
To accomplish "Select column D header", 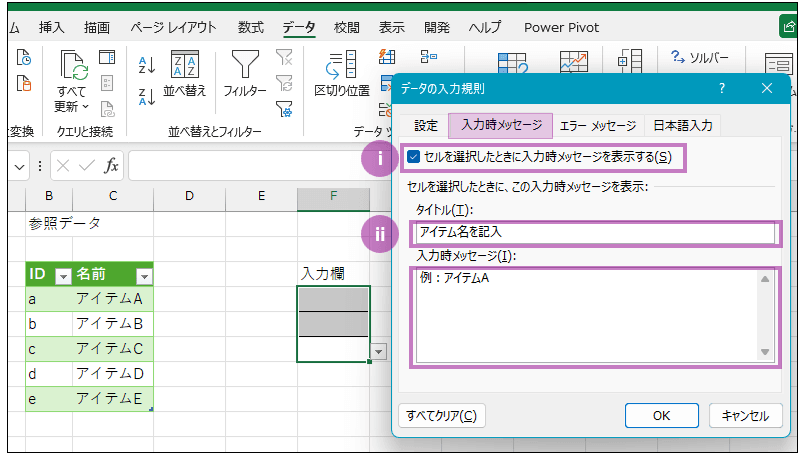I will tap(189, 196).
